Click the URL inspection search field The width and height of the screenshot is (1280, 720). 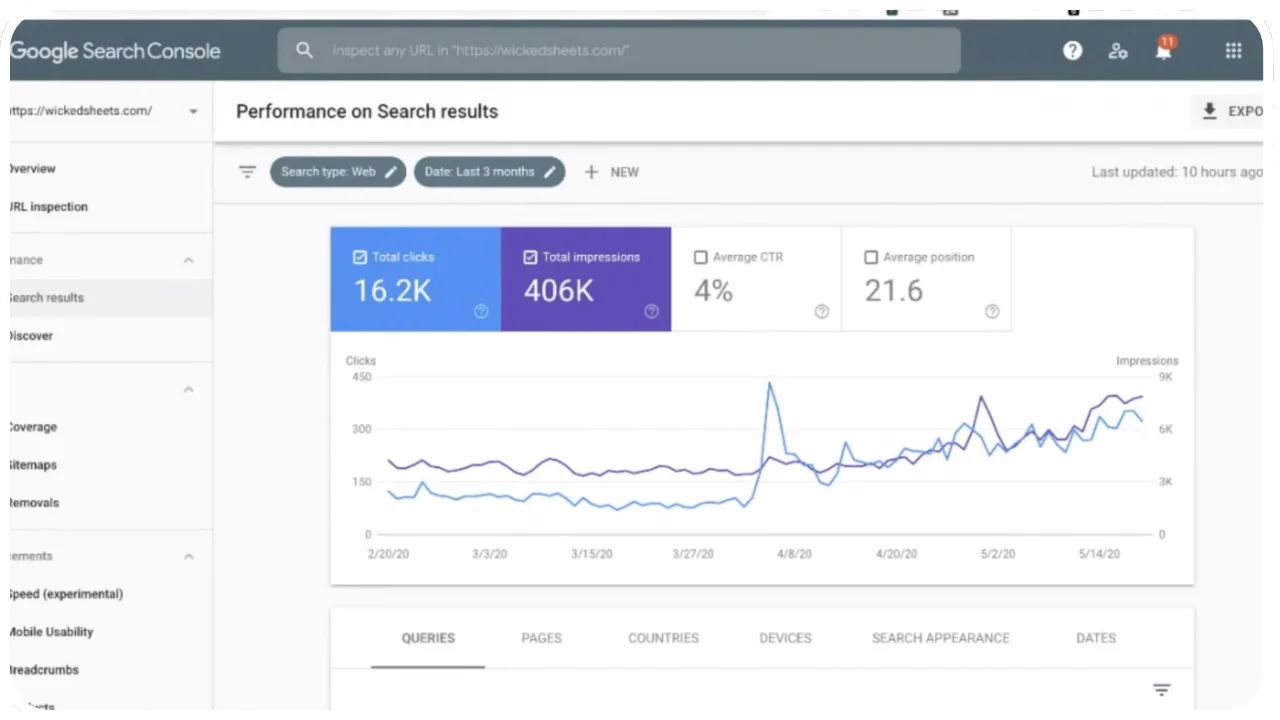coord(620,50)
